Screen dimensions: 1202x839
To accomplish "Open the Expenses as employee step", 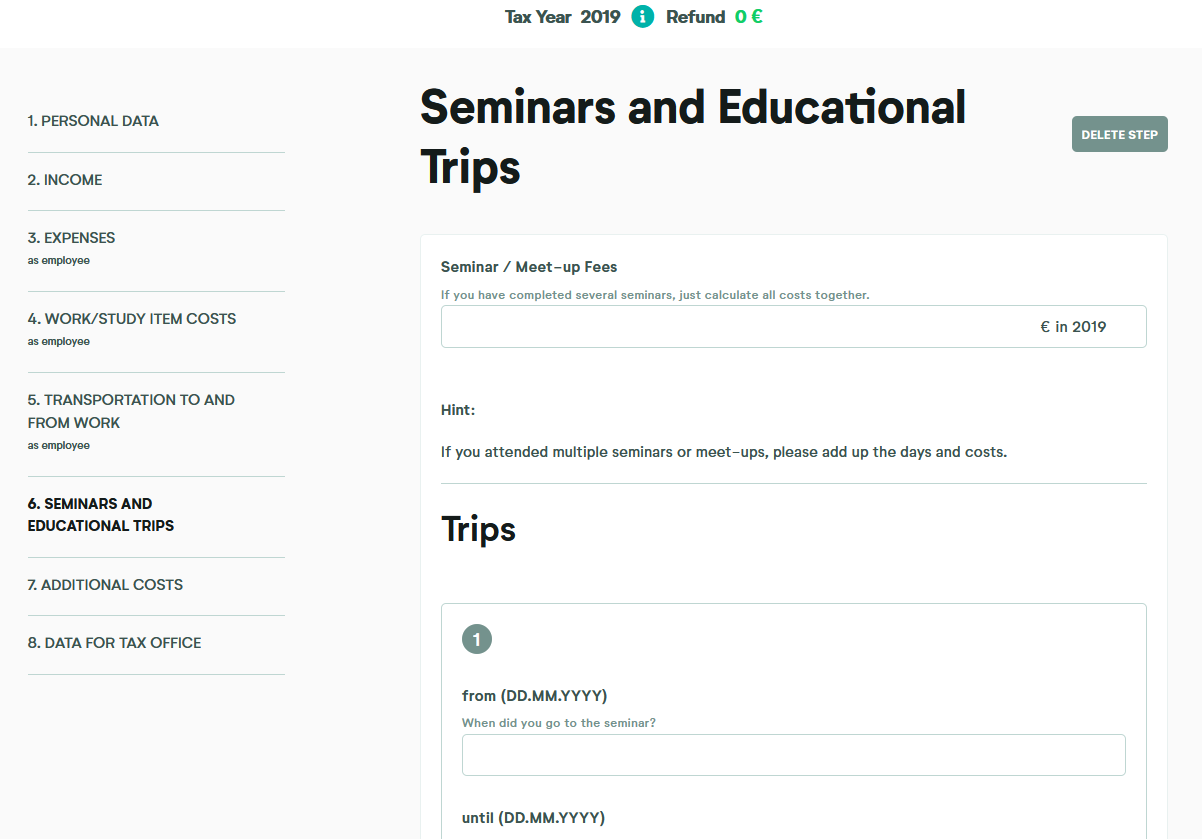I will click(x=72, y=238).
